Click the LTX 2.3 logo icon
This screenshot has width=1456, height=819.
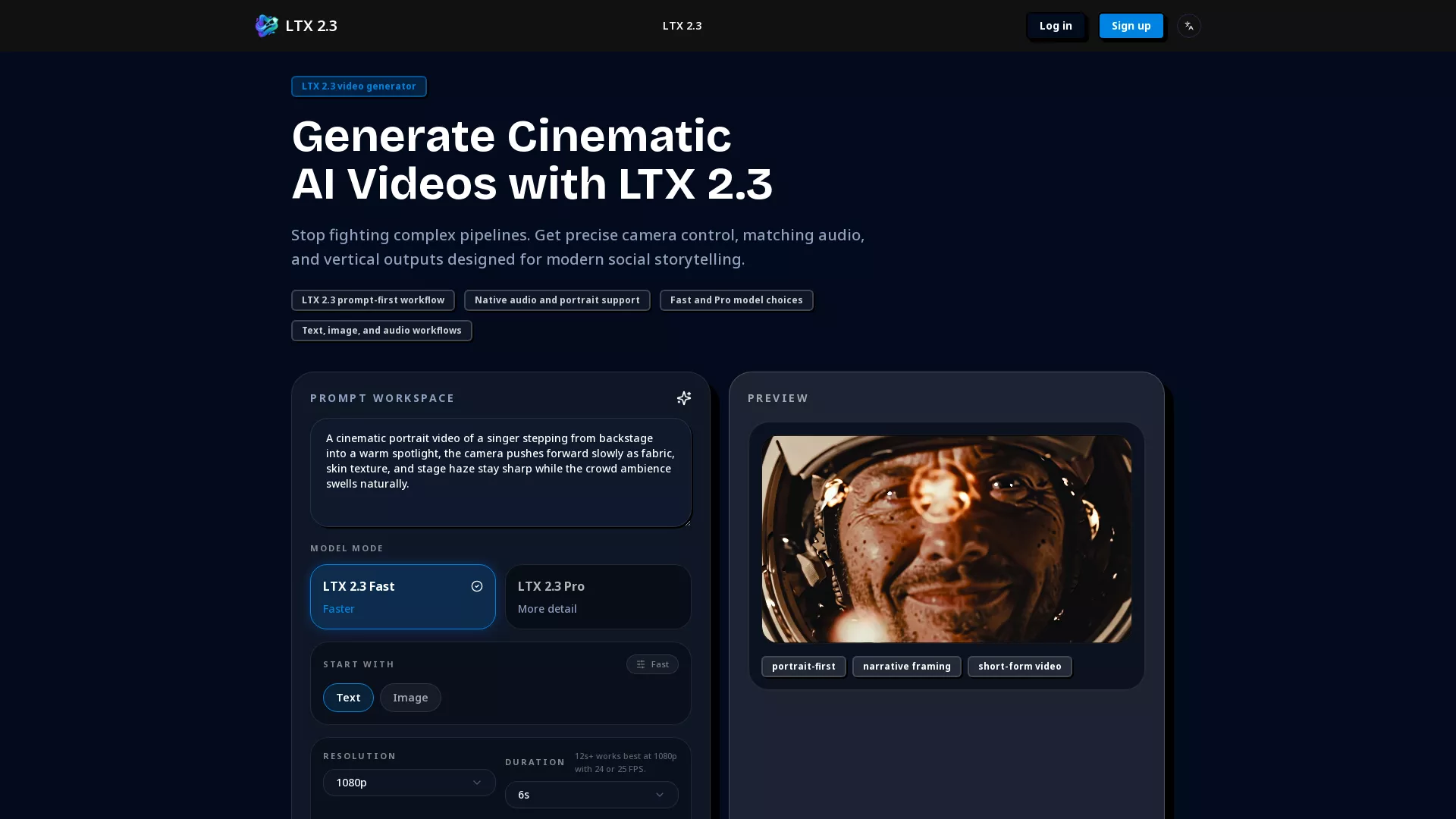(x=266, y=25)
